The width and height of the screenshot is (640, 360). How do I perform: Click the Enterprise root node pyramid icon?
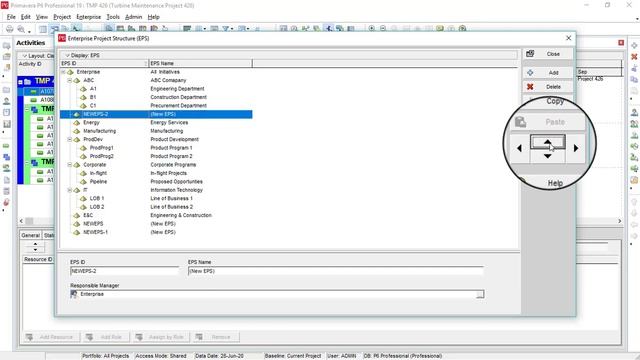click(x=70, y=72)
